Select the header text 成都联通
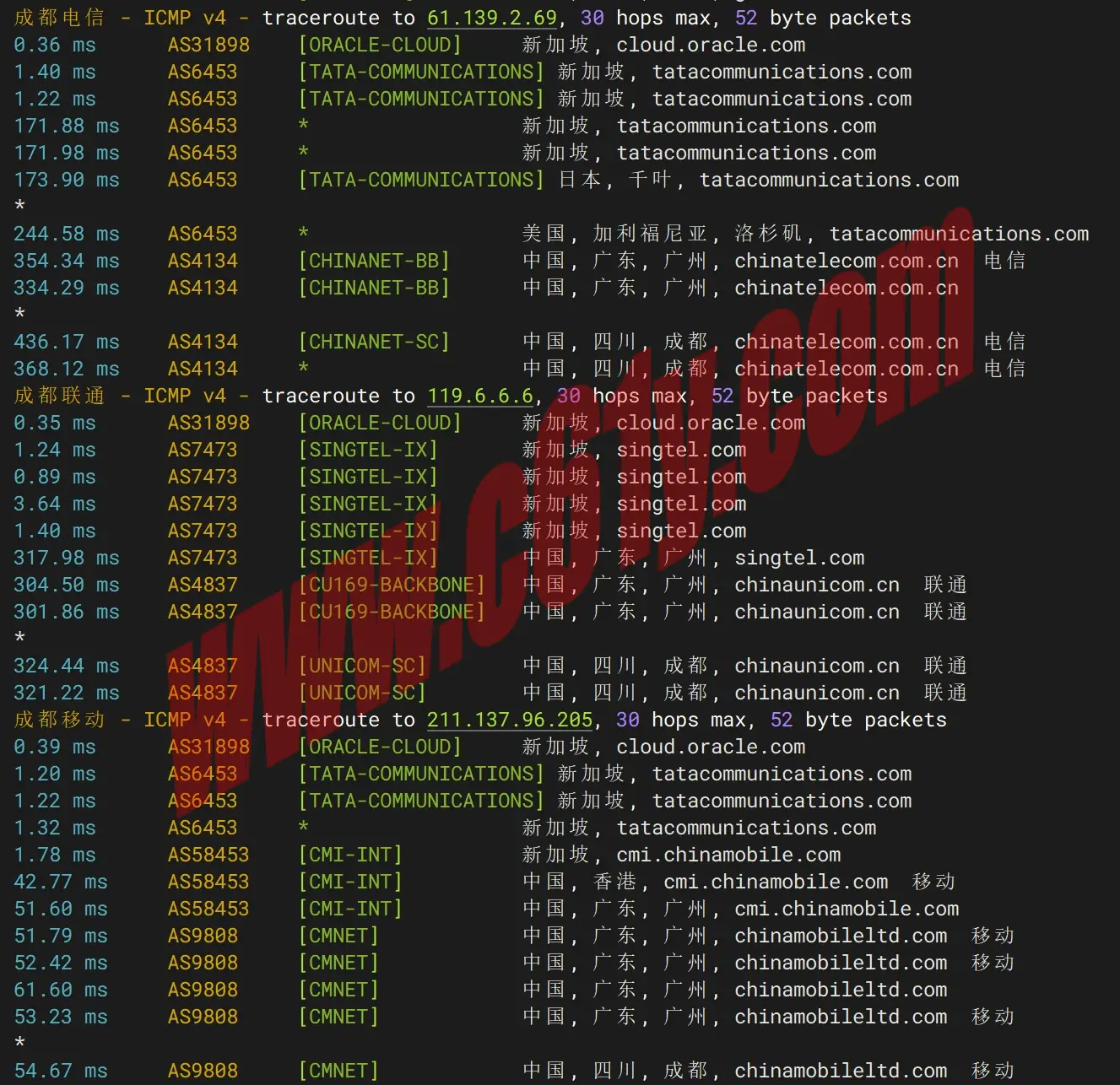 (x=59, y=396)
